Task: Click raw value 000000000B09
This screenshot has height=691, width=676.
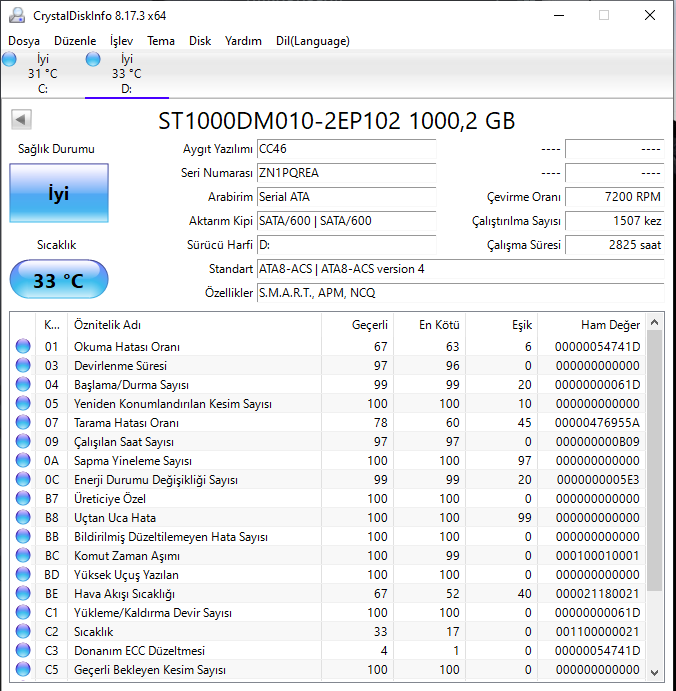Action: (597, 442)
